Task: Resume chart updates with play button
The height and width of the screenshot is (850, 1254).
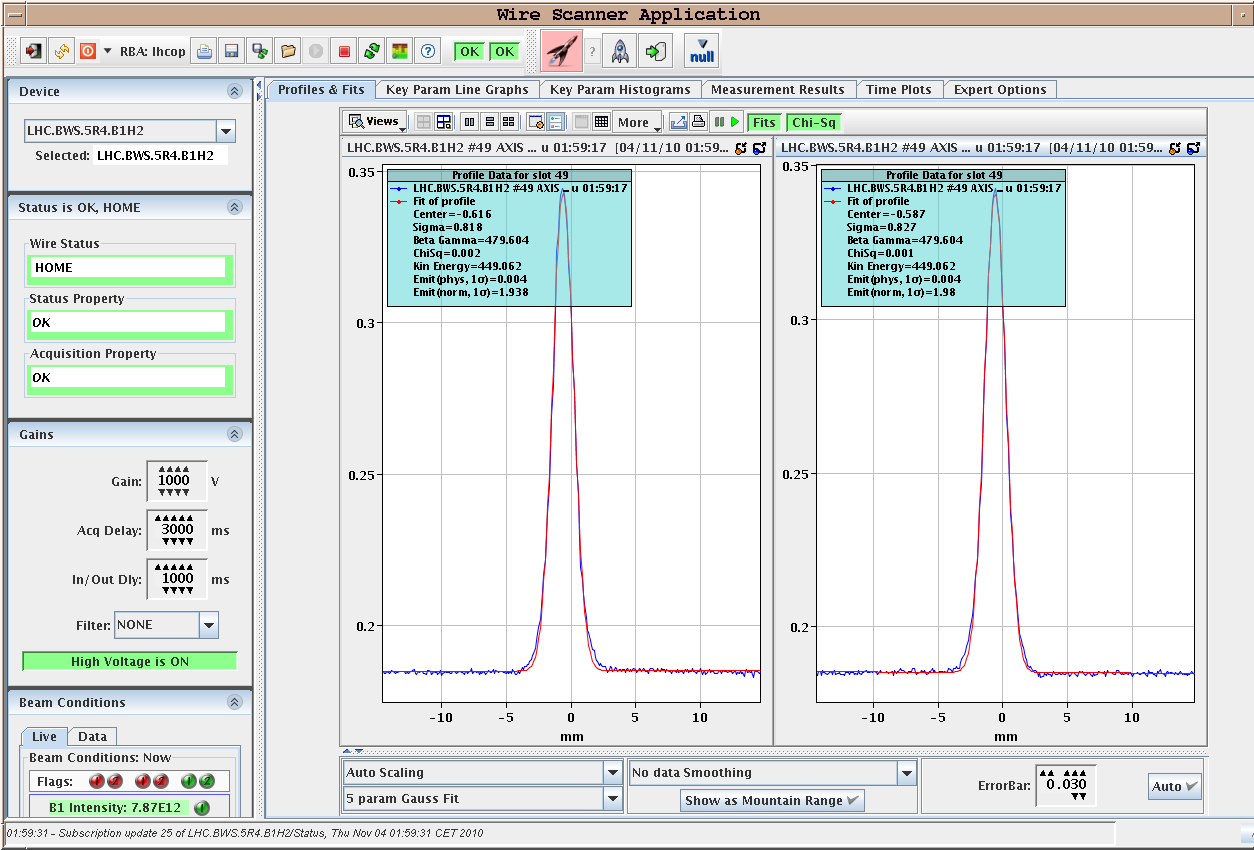Action: click(x=735, y=122)
